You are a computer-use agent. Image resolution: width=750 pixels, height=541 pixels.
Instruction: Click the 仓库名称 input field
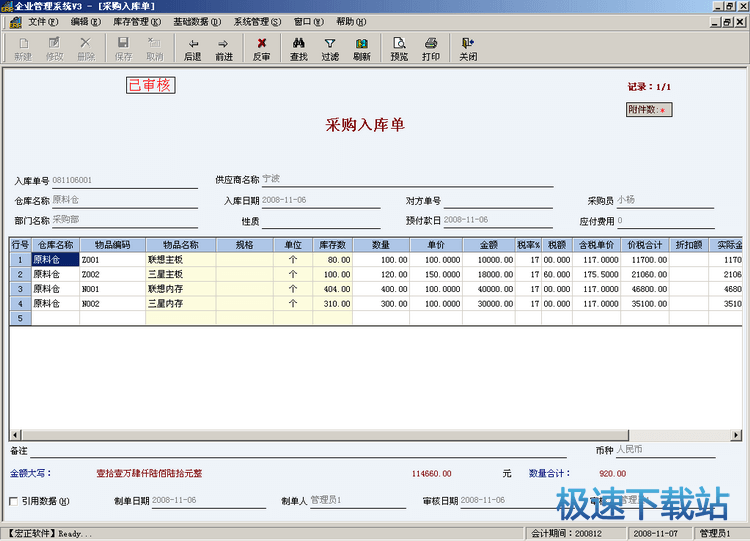pyautogui.click(x=124, y=200)
